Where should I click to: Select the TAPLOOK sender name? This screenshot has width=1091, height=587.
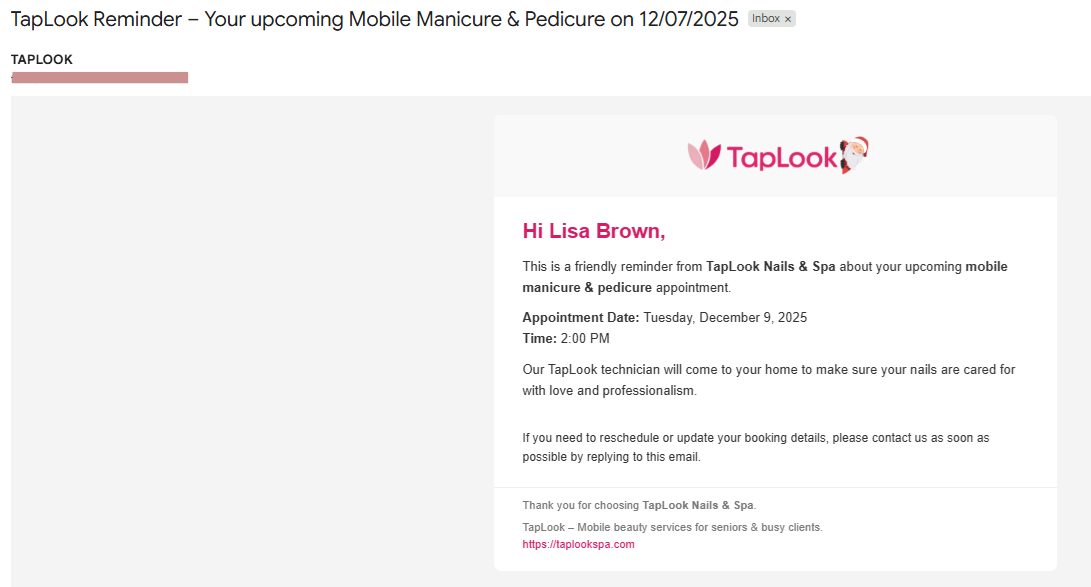(x=42, y=60)
